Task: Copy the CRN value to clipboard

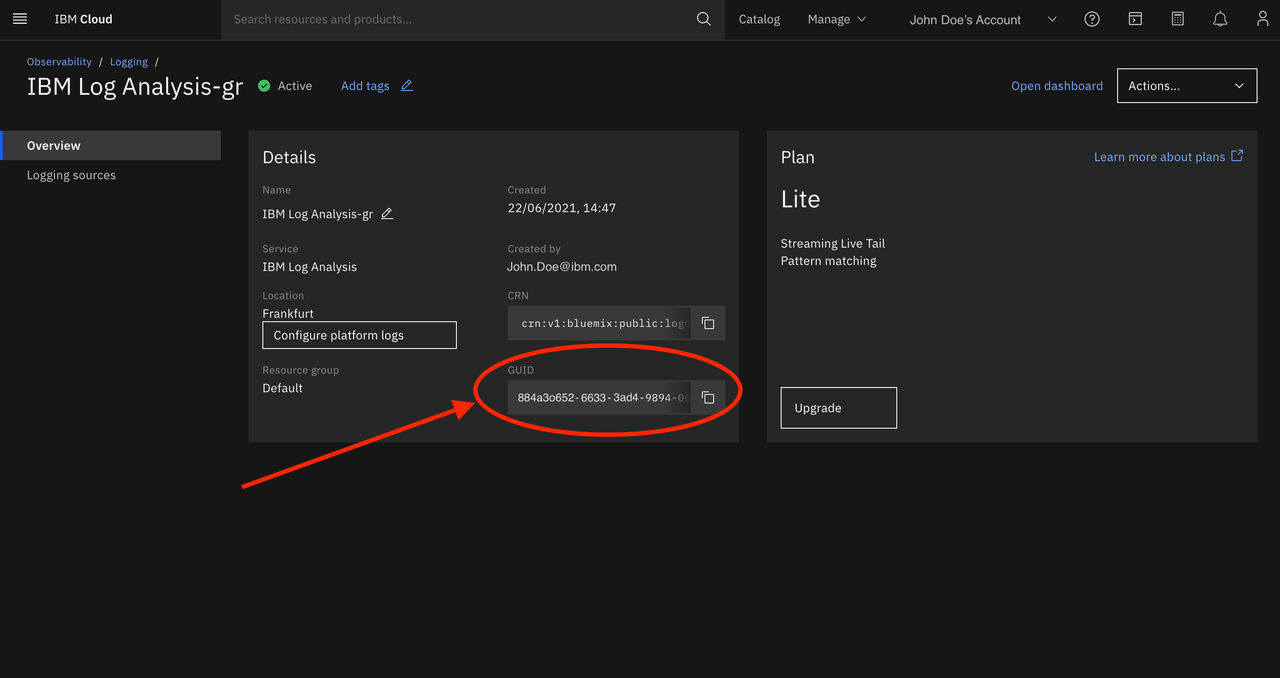Action: tap(708, 323)
